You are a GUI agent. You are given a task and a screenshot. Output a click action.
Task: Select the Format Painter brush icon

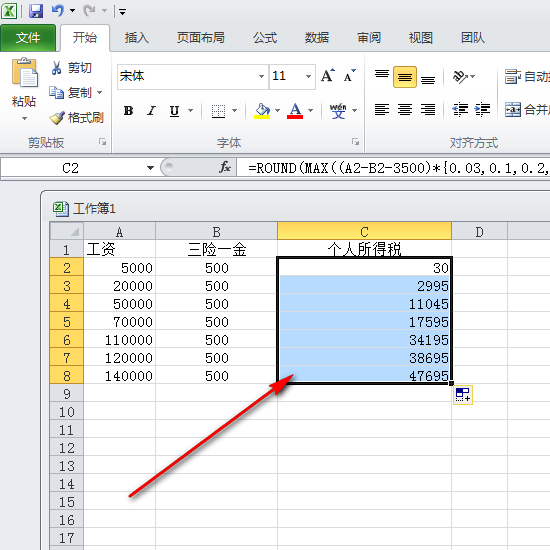click(57, 118)
